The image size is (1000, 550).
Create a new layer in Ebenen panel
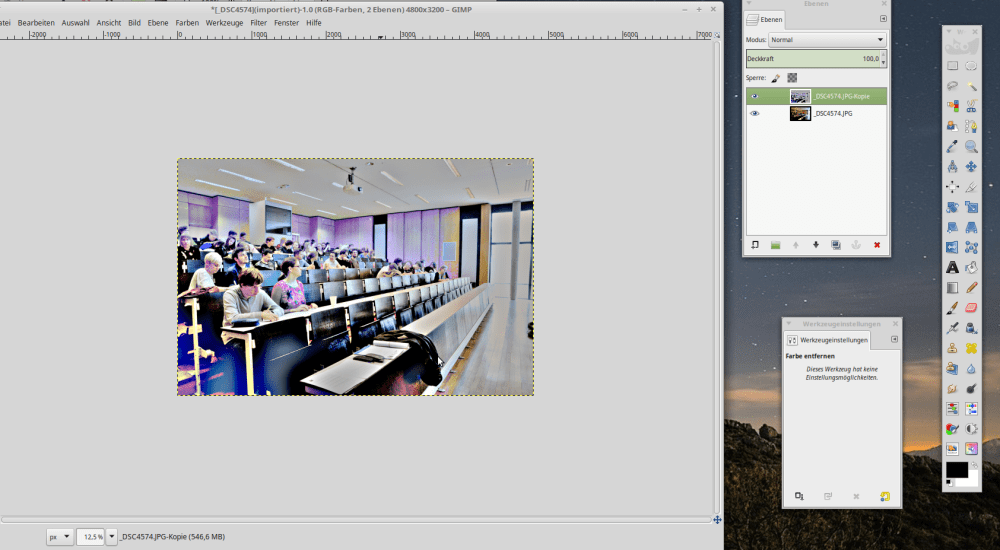(x=755, y=245)
